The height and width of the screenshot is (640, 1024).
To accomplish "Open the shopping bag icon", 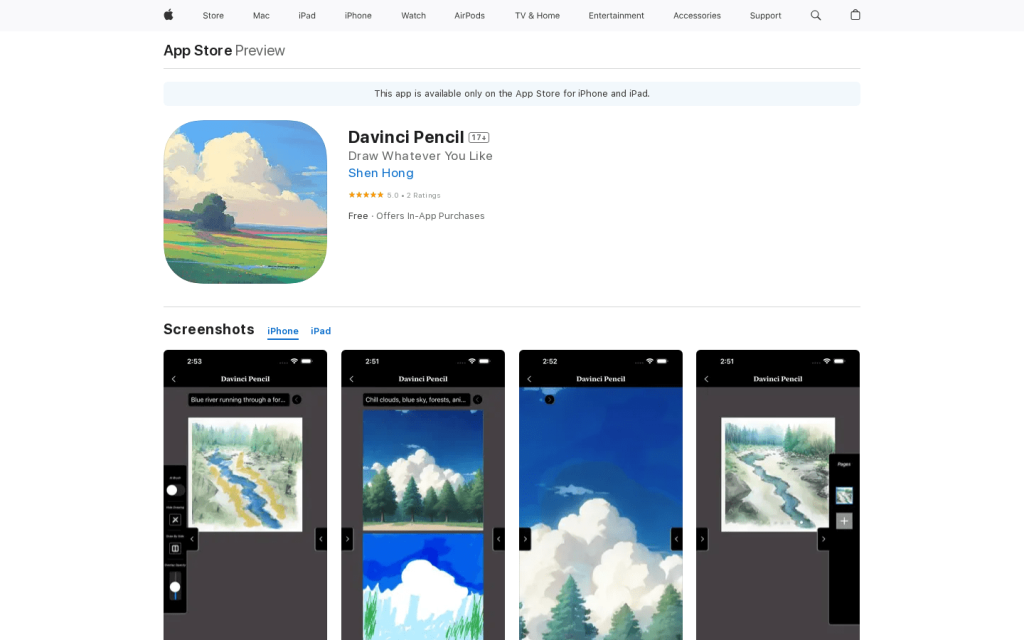I will pos(855,15).
